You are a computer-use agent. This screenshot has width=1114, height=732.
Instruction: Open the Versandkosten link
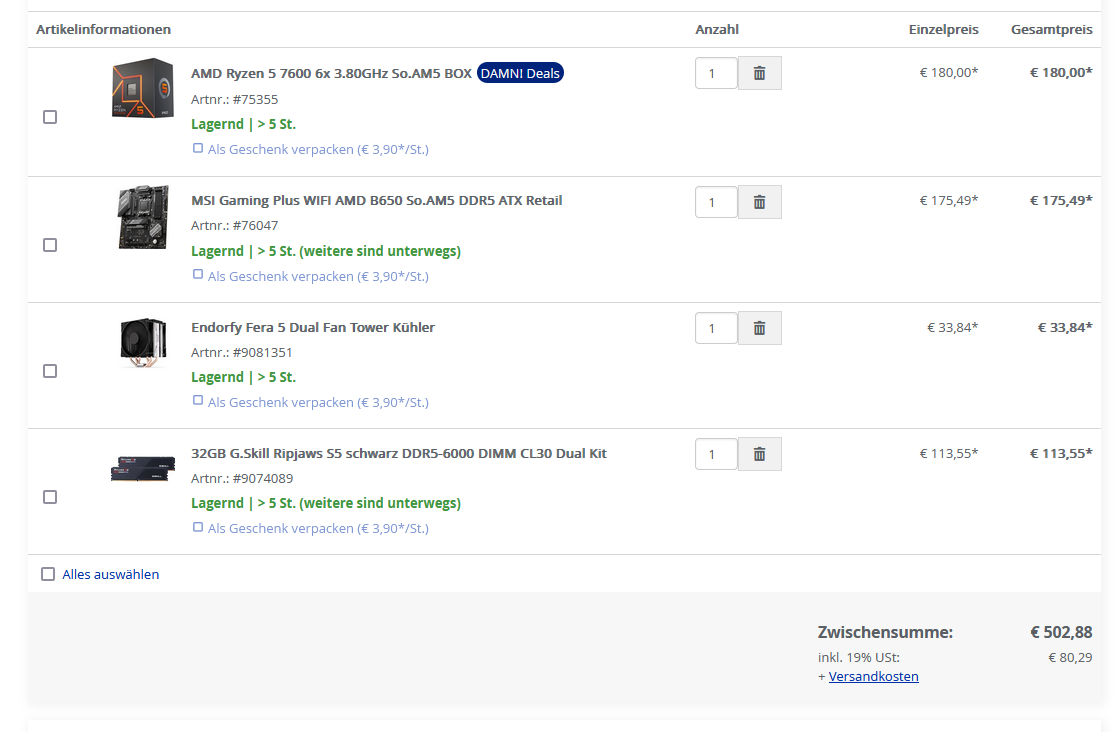pyautogui.click(x=873, y=677)
